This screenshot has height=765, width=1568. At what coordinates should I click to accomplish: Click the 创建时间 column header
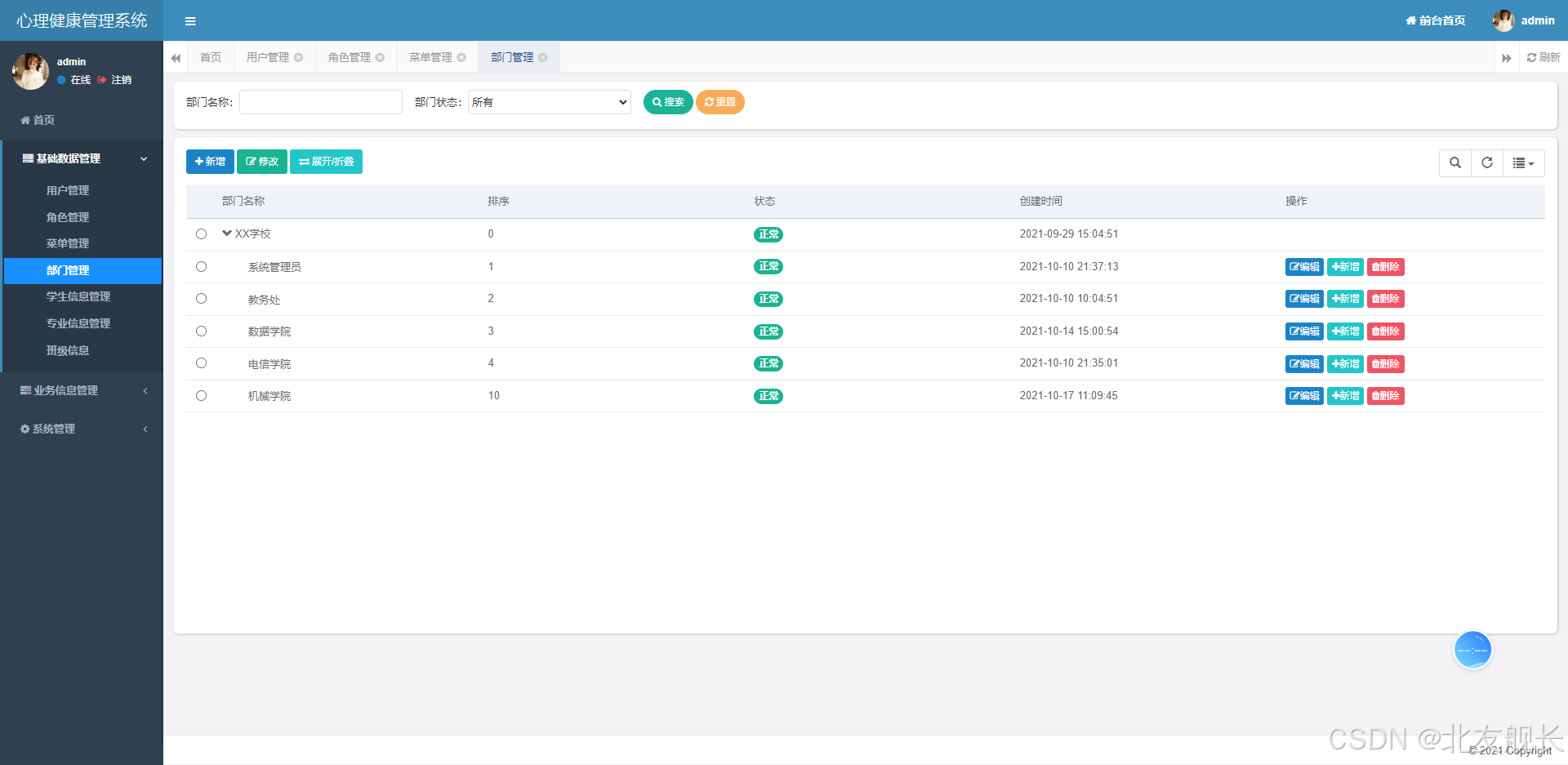tap(1041, 201)
